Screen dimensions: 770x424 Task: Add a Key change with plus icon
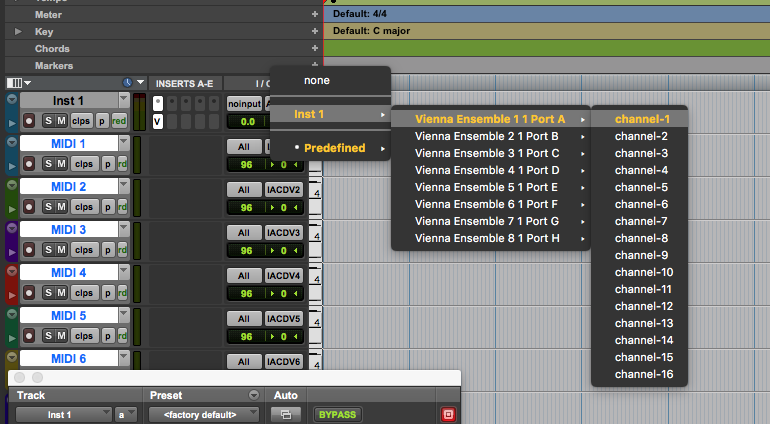point(315,31)
